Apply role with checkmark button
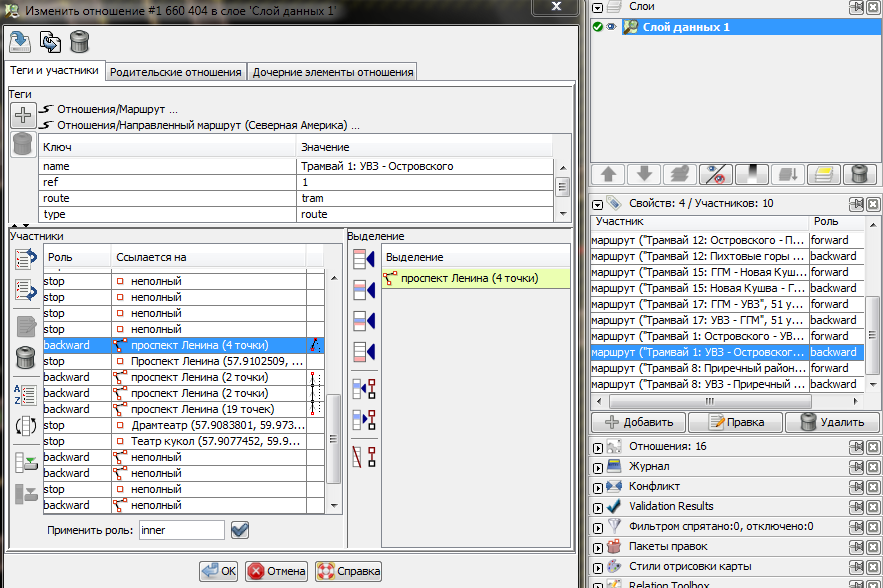 (240, 530)
